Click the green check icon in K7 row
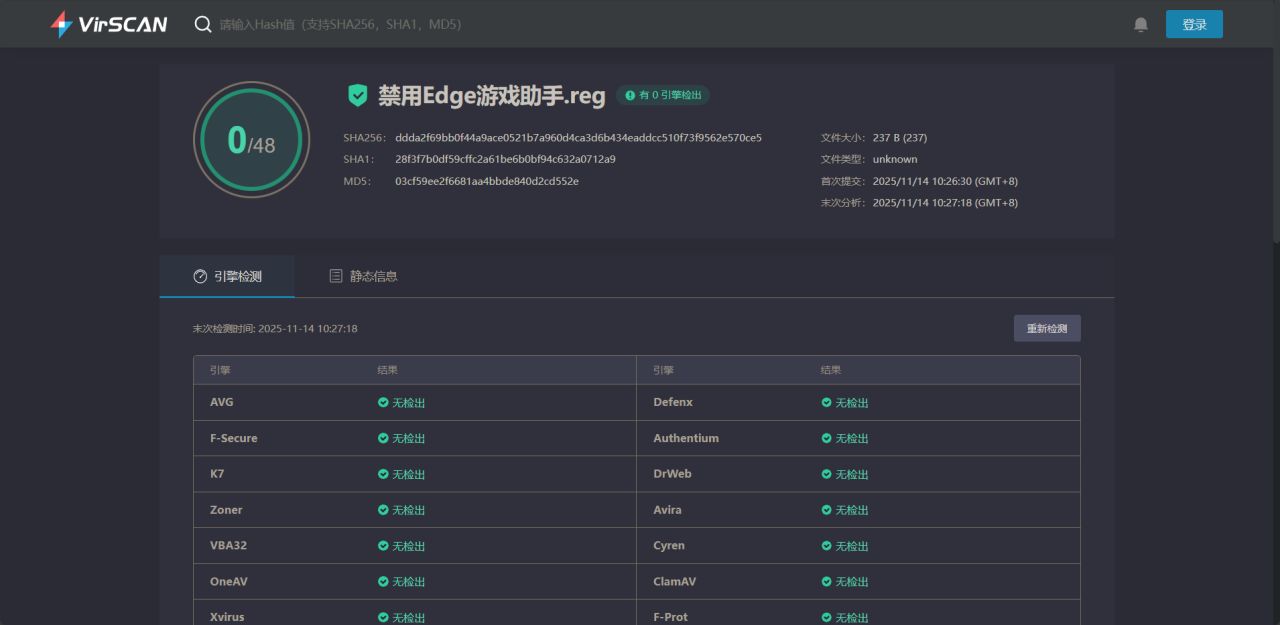 (383, 474)
